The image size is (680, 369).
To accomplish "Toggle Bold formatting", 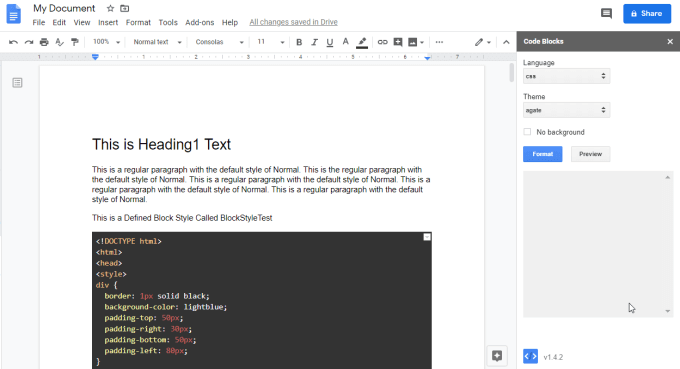I will 299,42.
